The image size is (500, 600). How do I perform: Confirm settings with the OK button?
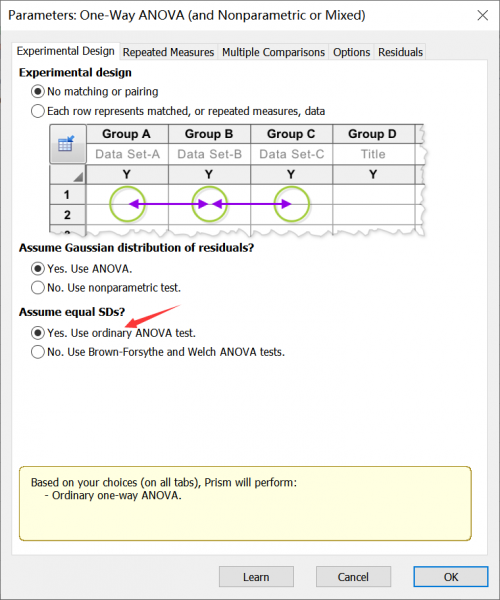[x=451, y=577]
